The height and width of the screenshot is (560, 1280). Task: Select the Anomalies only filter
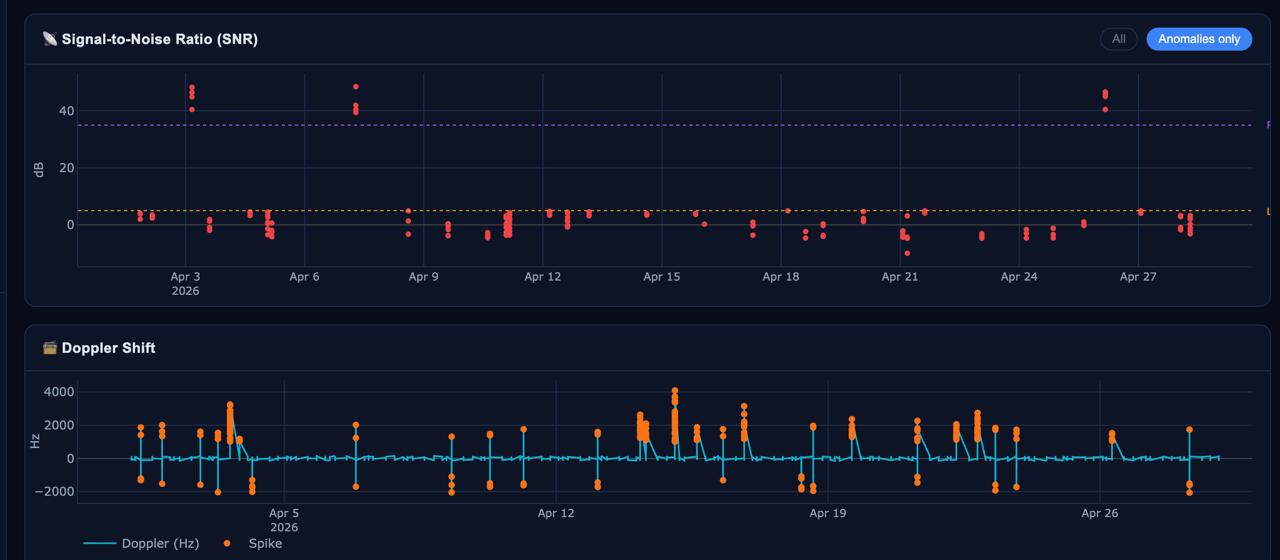[1199, 39]
